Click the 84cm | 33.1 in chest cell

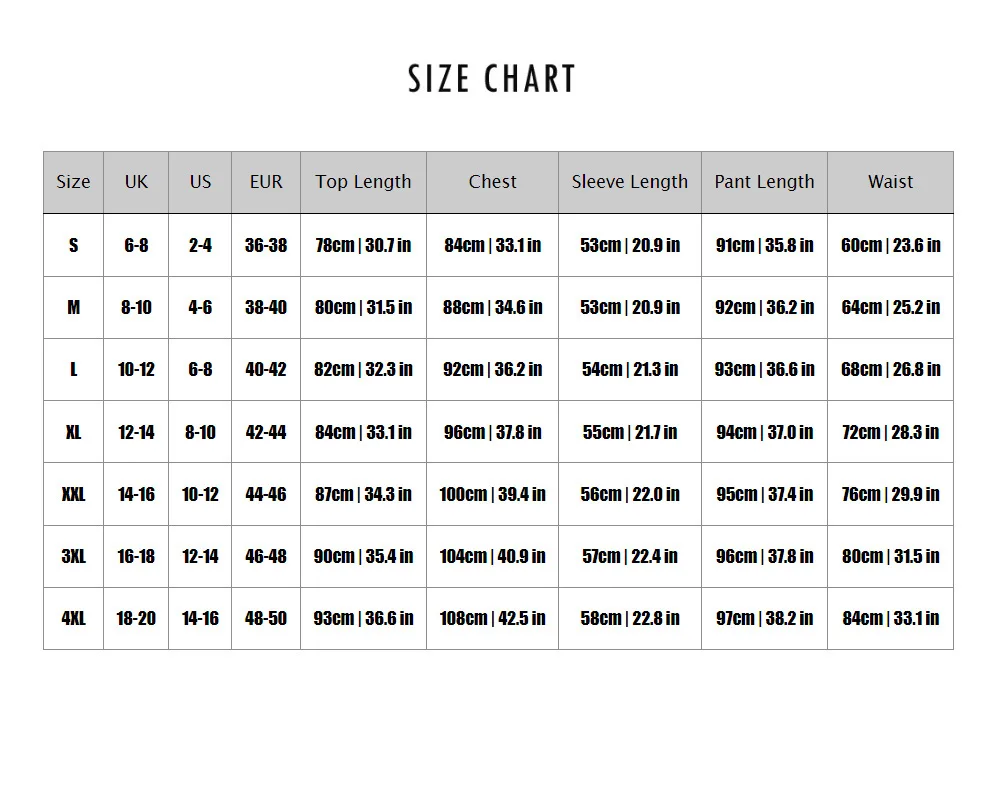tap(492, 245)
